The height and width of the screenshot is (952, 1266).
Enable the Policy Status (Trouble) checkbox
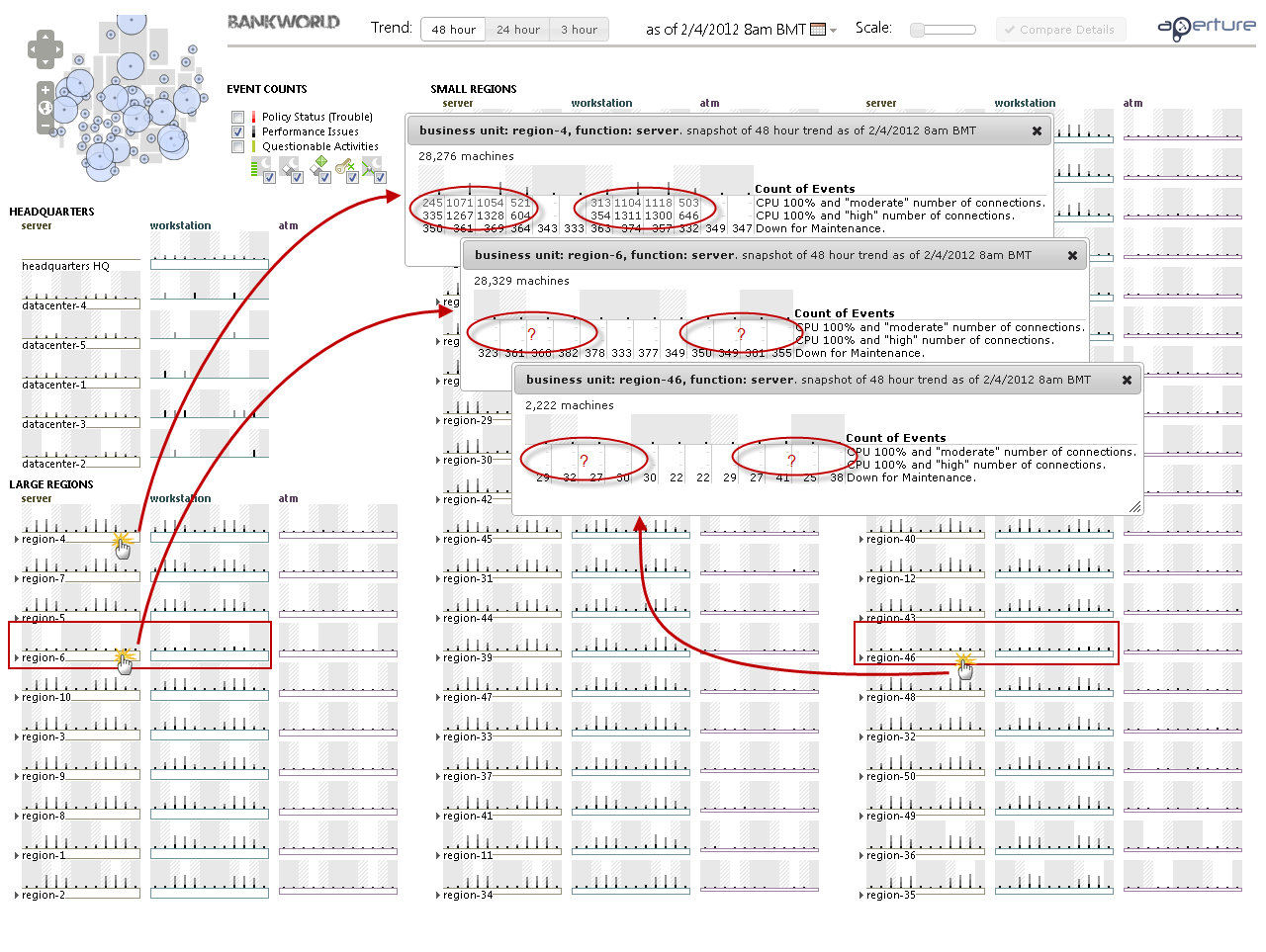(237, 117)
